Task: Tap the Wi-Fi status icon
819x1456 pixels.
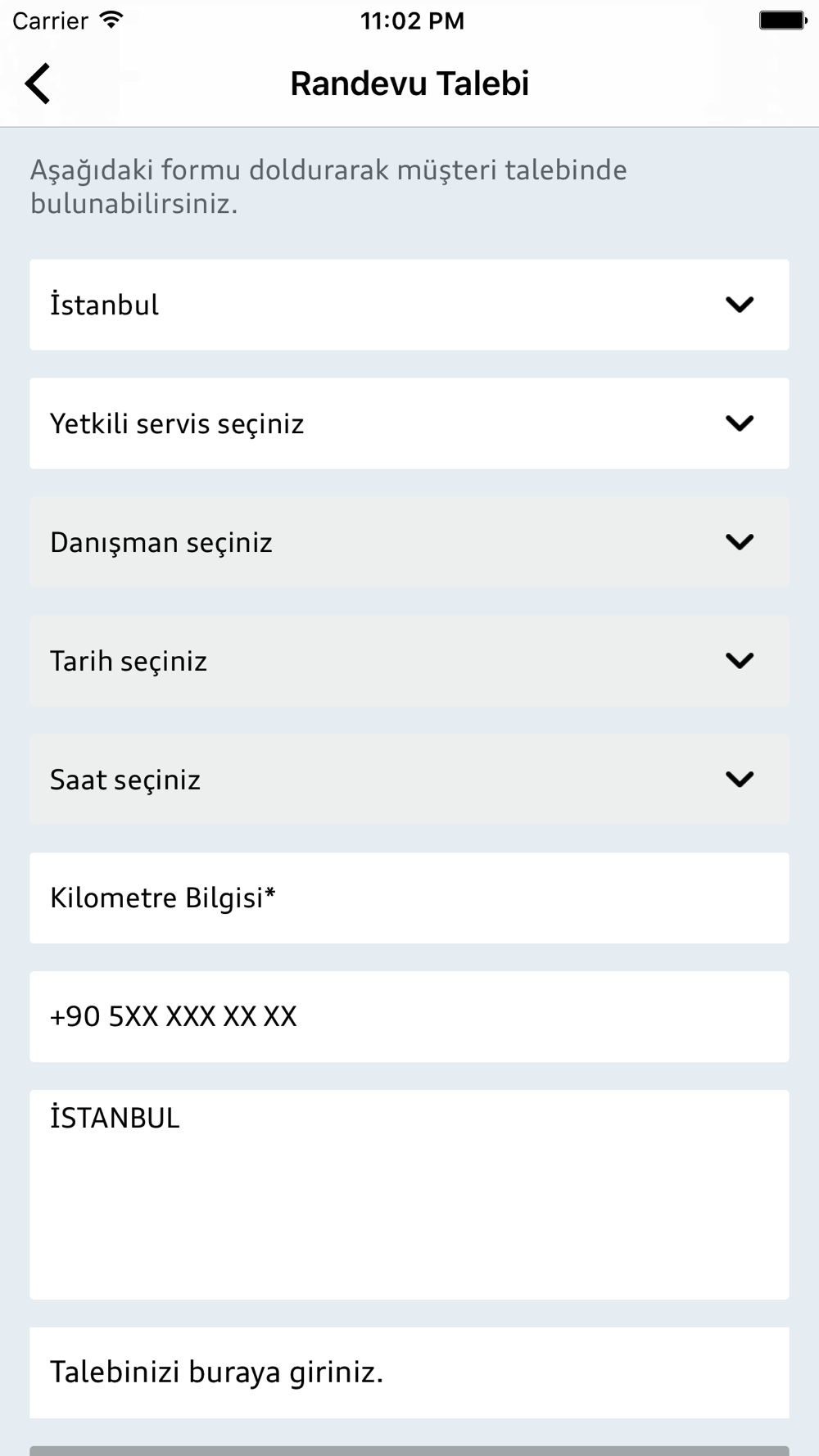Action: (111, 20)
